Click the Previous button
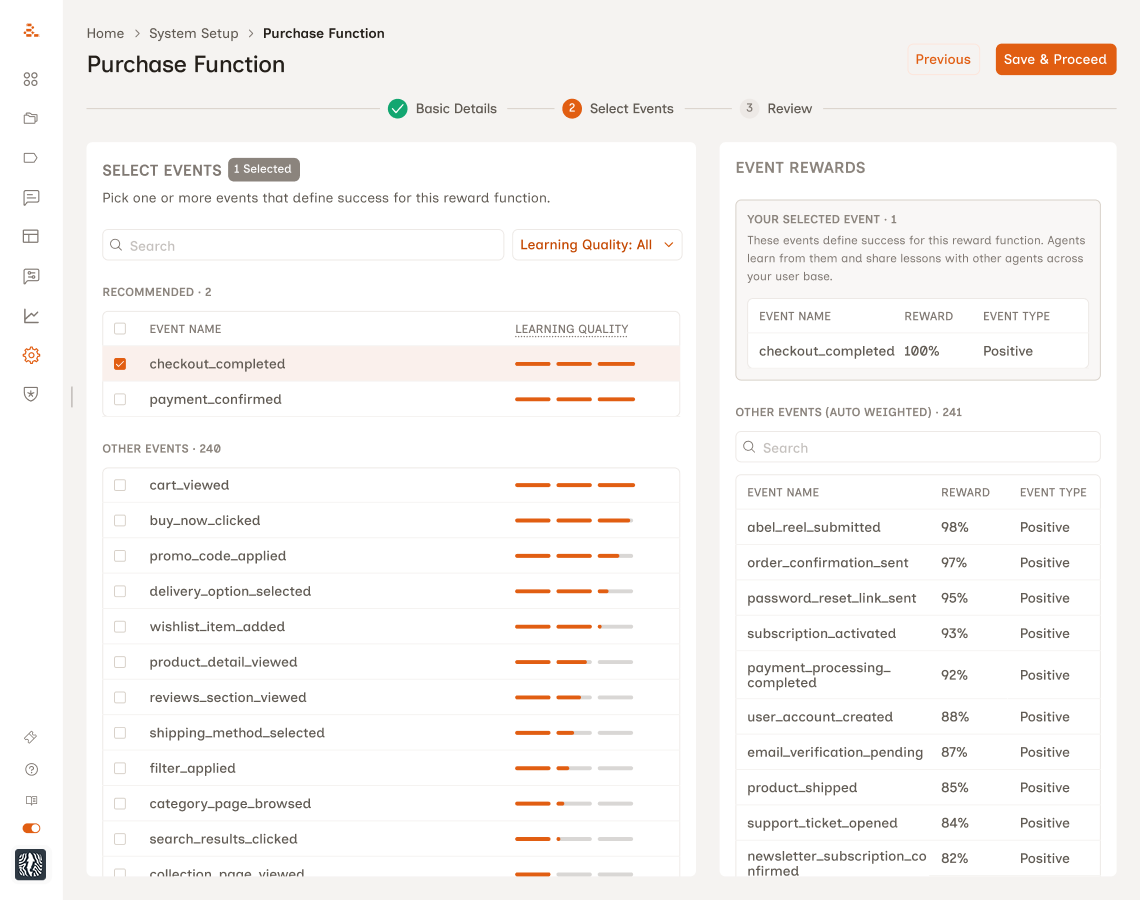1140x900 pixels. 942,59
